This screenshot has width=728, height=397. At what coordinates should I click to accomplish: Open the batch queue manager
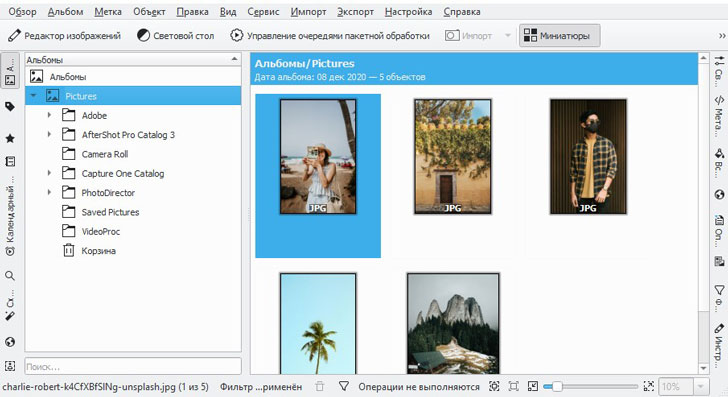tap(330, 36)
